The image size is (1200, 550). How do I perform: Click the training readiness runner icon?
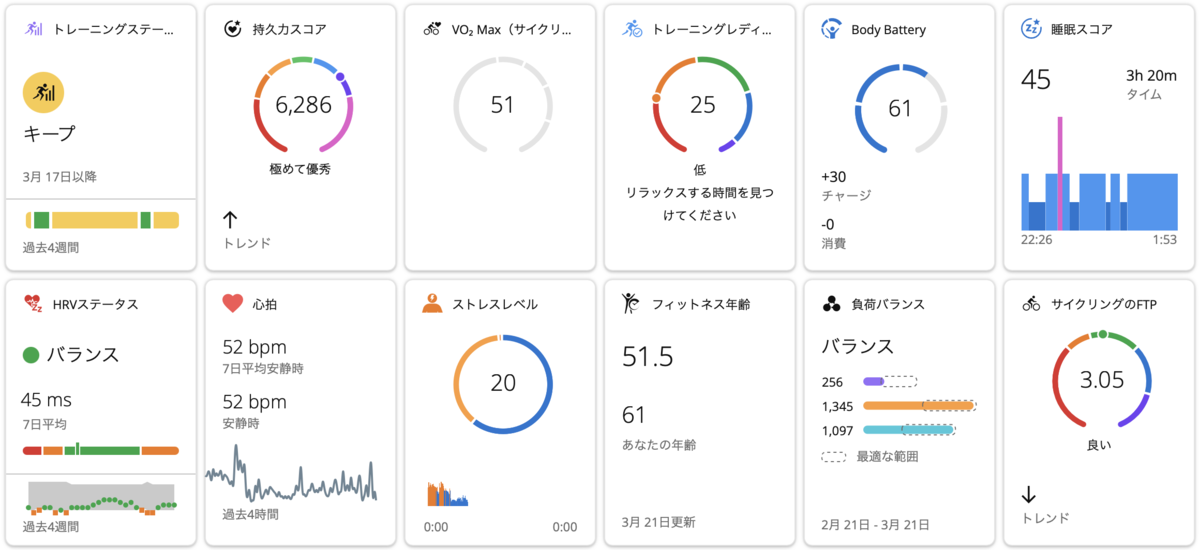point(632,29)
